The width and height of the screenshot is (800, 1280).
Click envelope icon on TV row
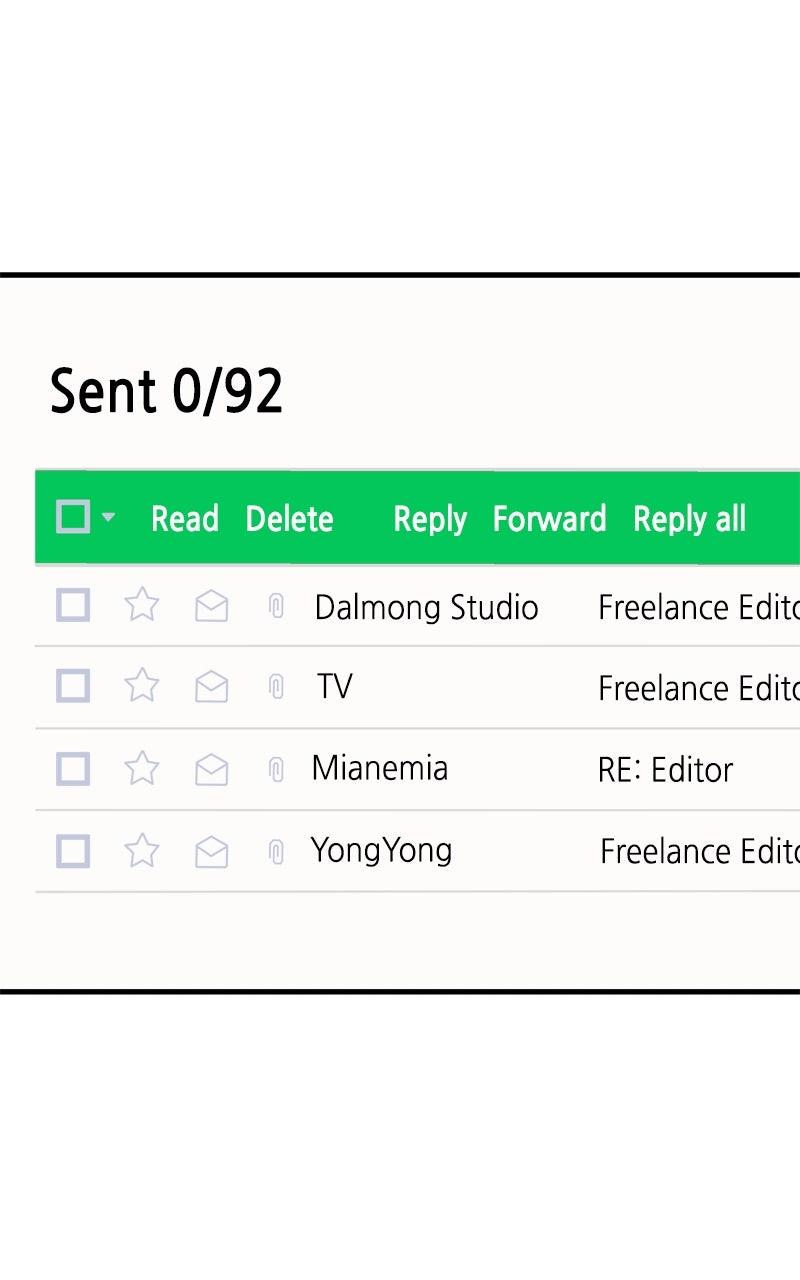point(211,687)
